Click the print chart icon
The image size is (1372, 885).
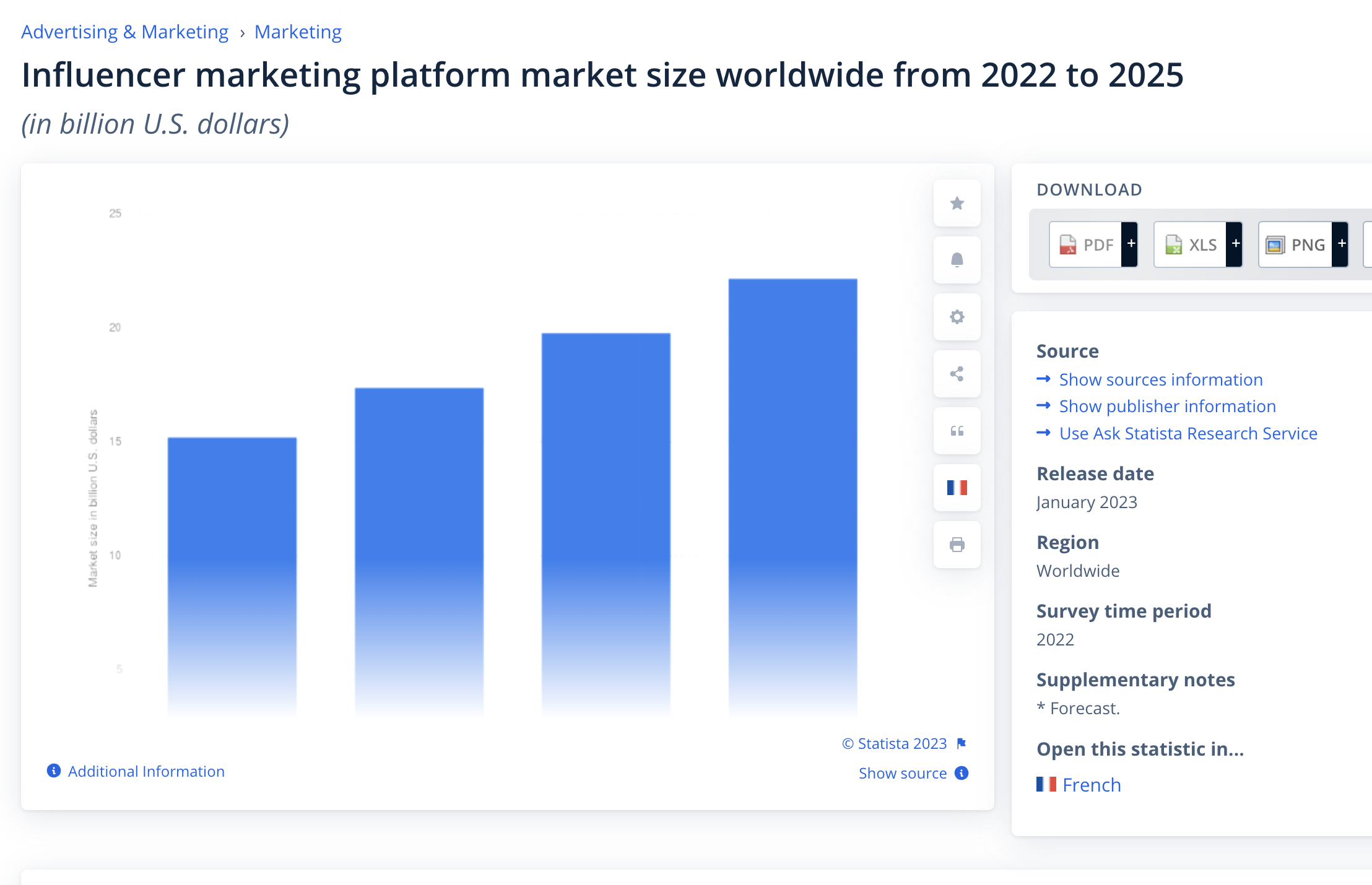click(957, 545)
